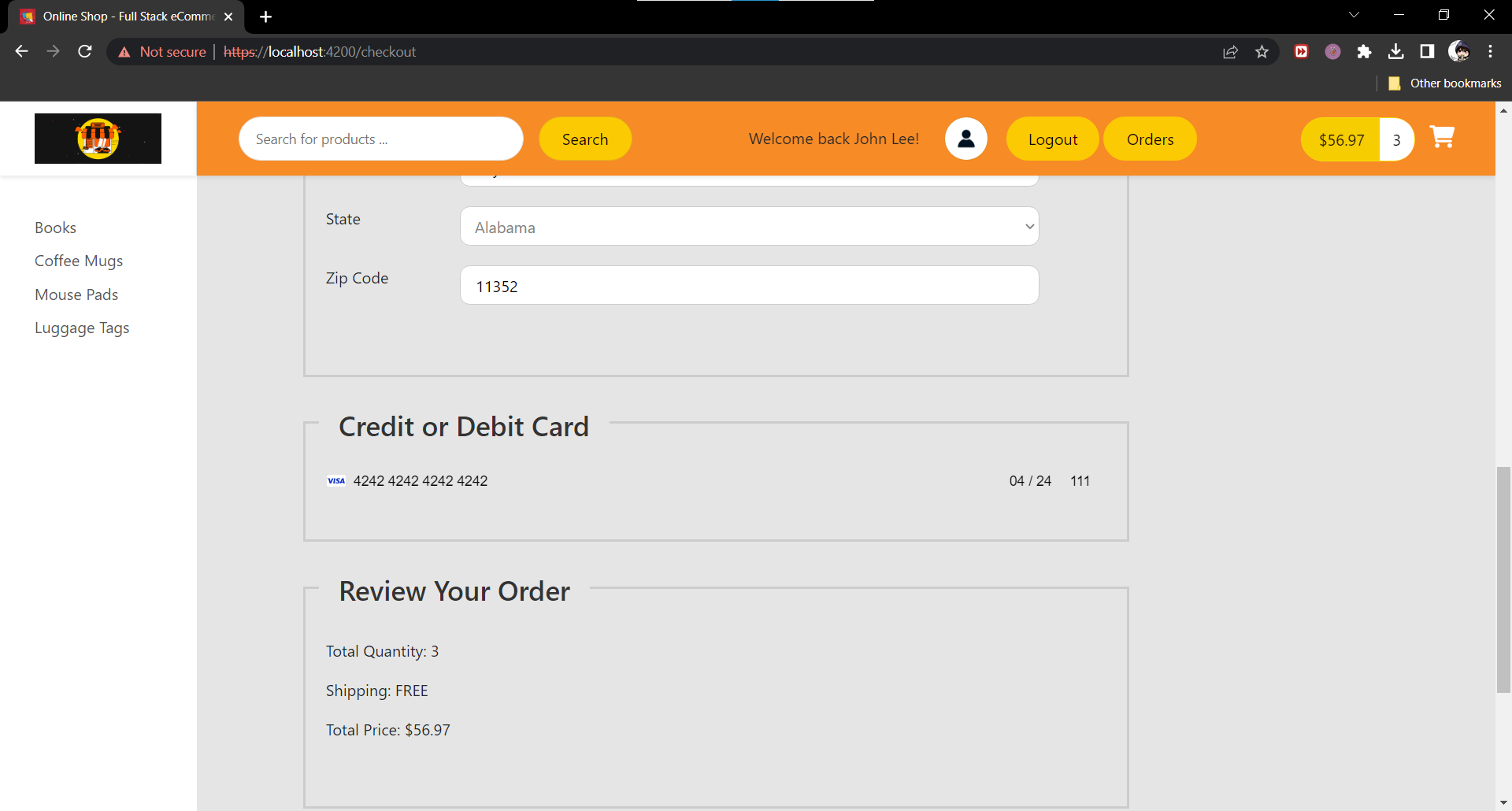Select the Online Shop browser tab

(126, 17)
